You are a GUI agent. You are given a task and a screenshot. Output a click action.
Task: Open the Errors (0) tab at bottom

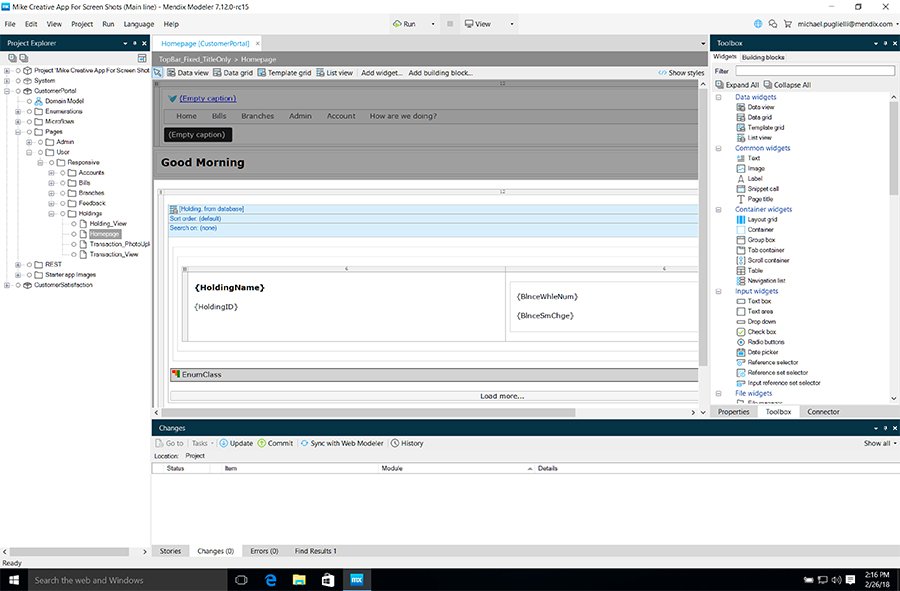[266, 550]
